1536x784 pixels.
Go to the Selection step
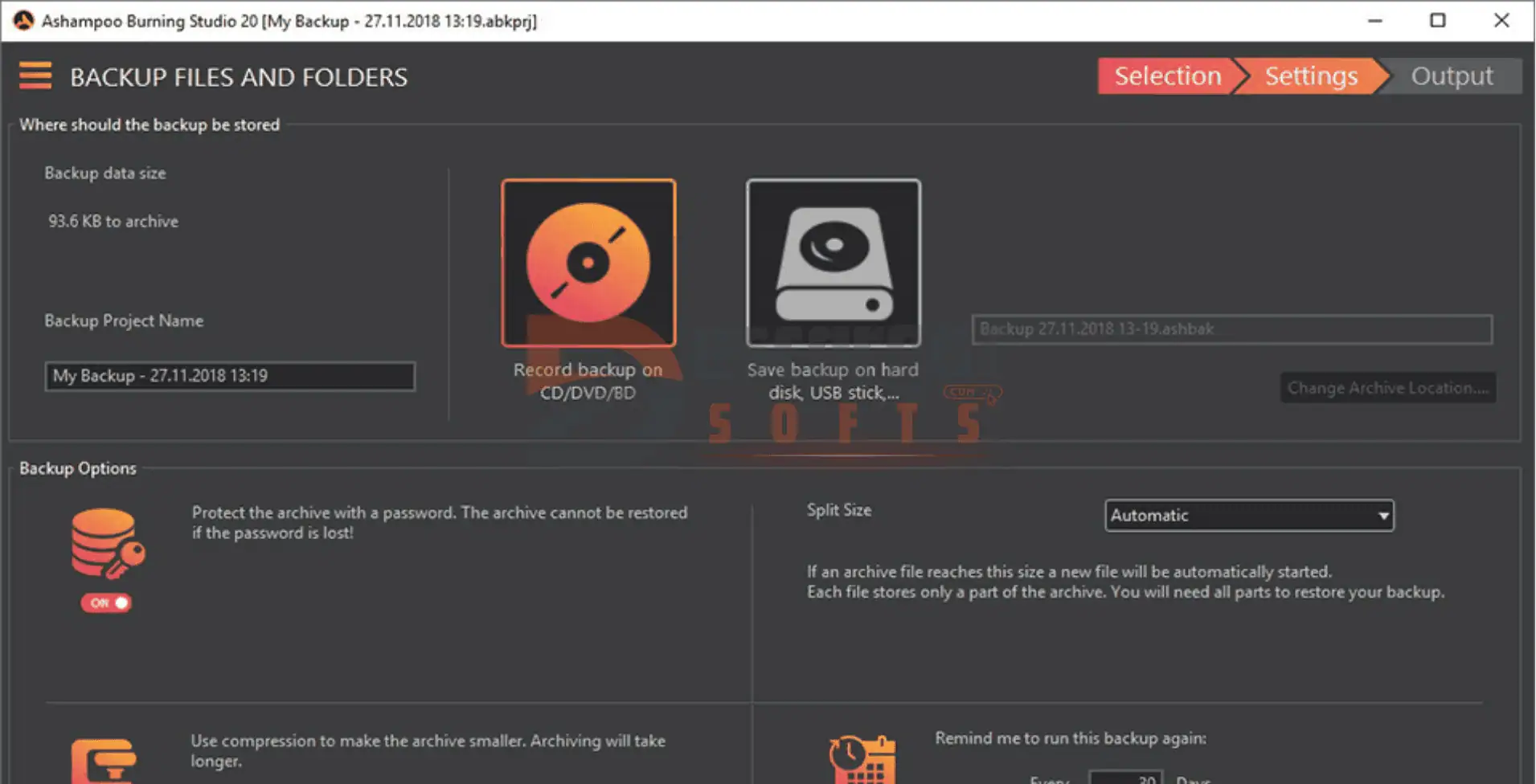(1167, 76)
